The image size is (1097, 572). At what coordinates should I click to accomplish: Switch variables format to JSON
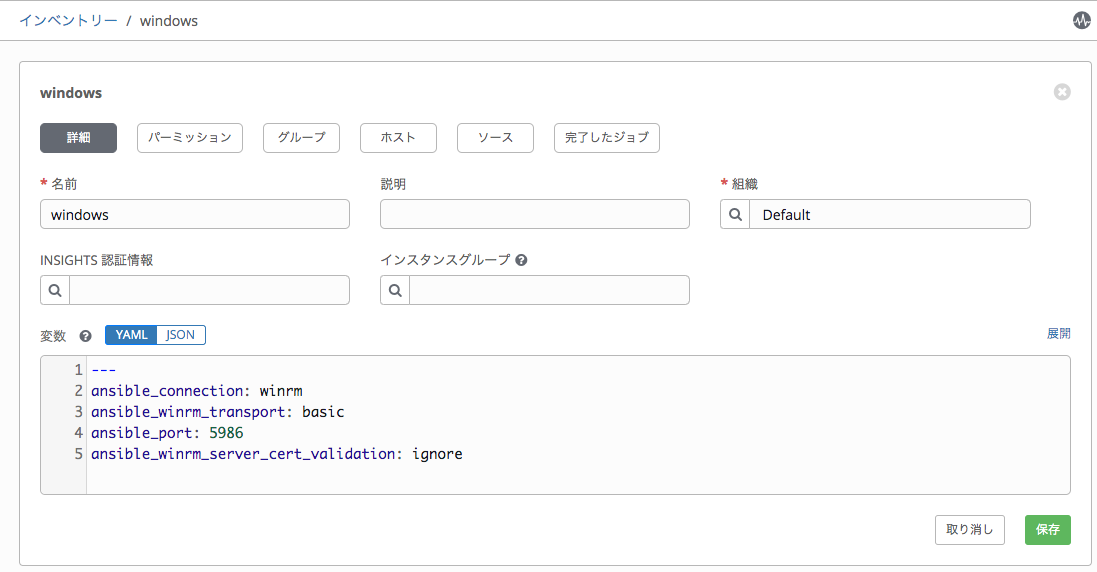pyautogui.click(x=181, y=335)
